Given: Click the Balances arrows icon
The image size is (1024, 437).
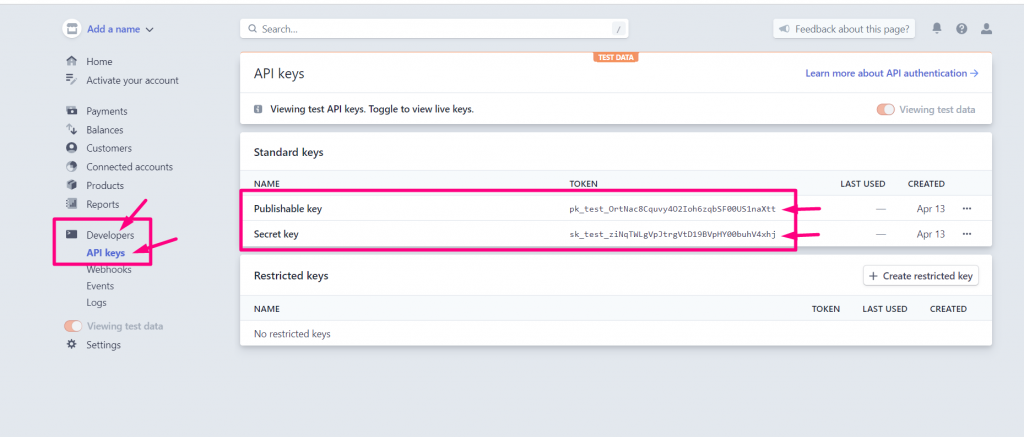Looking at the screenshot, I should (72, 129).
